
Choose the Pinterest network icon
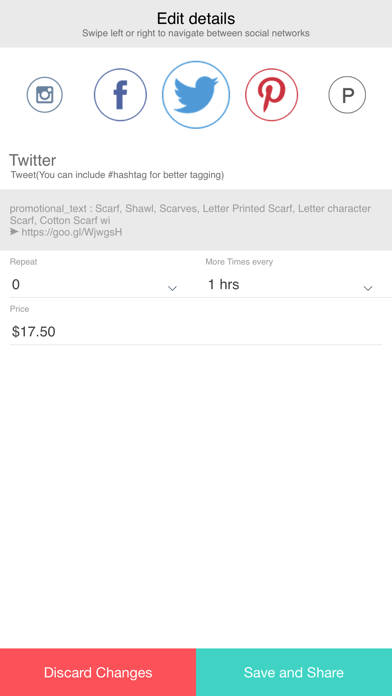click(x=271, y=95)
